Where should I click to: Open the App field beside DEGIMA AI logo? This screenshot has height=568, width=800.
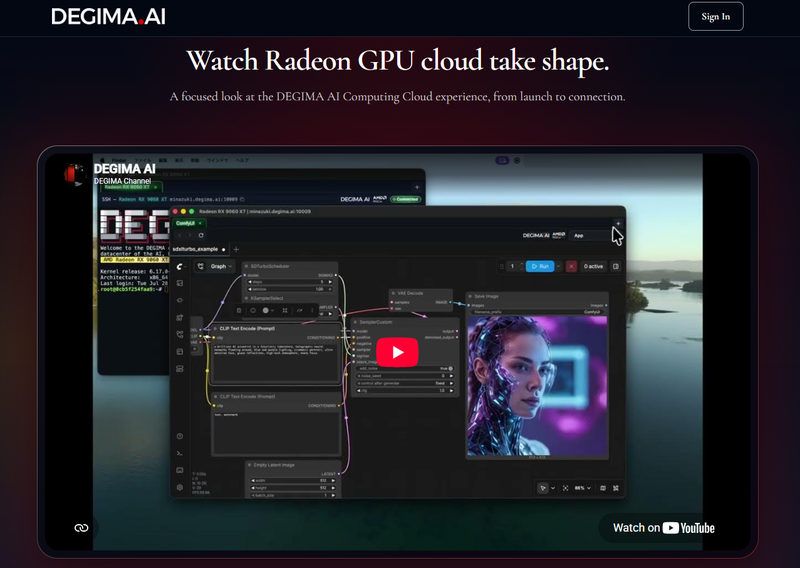click(590, 235)
